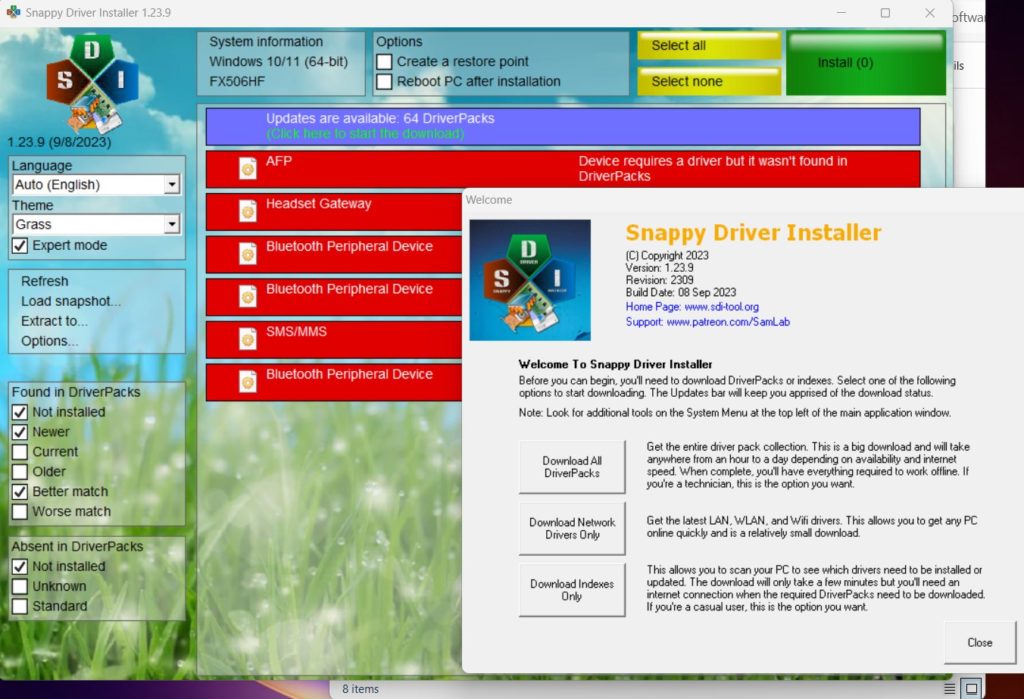Click the SDI icon in the title bar
The image size is (1024, 699).
[x=11, y=12]
